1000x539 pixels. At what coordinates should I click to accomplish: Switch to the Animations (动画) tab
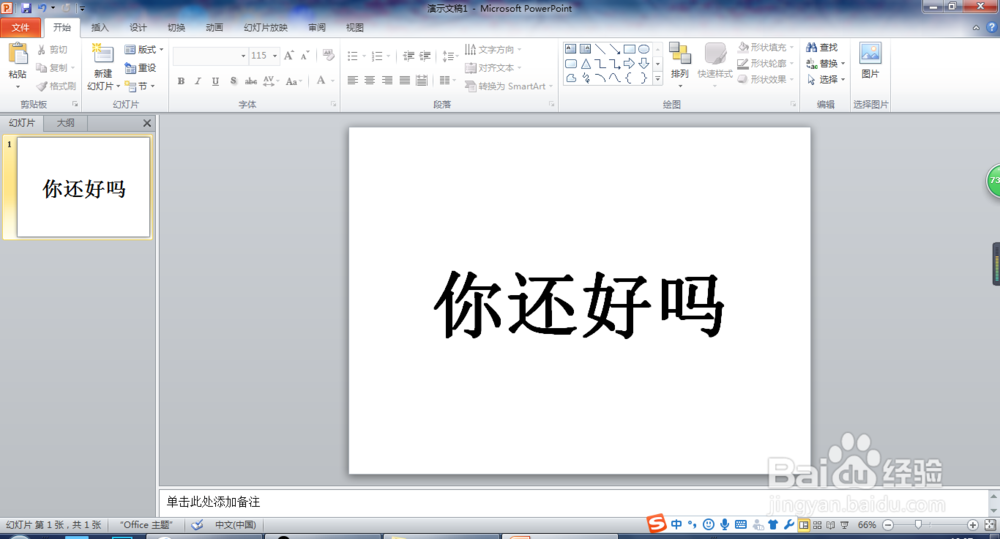pyautogui.click(x=214, y=27)
